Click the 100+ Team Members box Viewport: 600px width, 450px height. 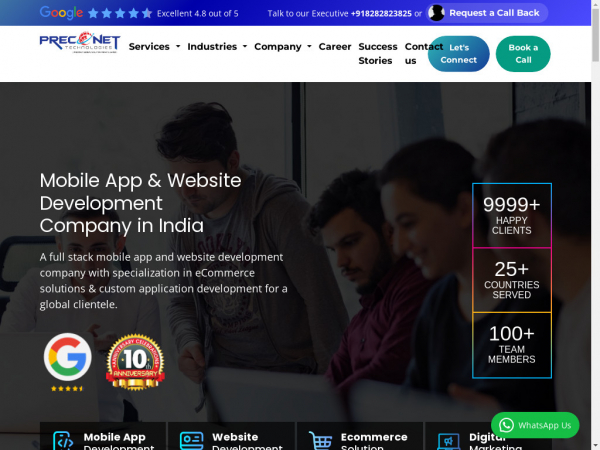(512, 345)
